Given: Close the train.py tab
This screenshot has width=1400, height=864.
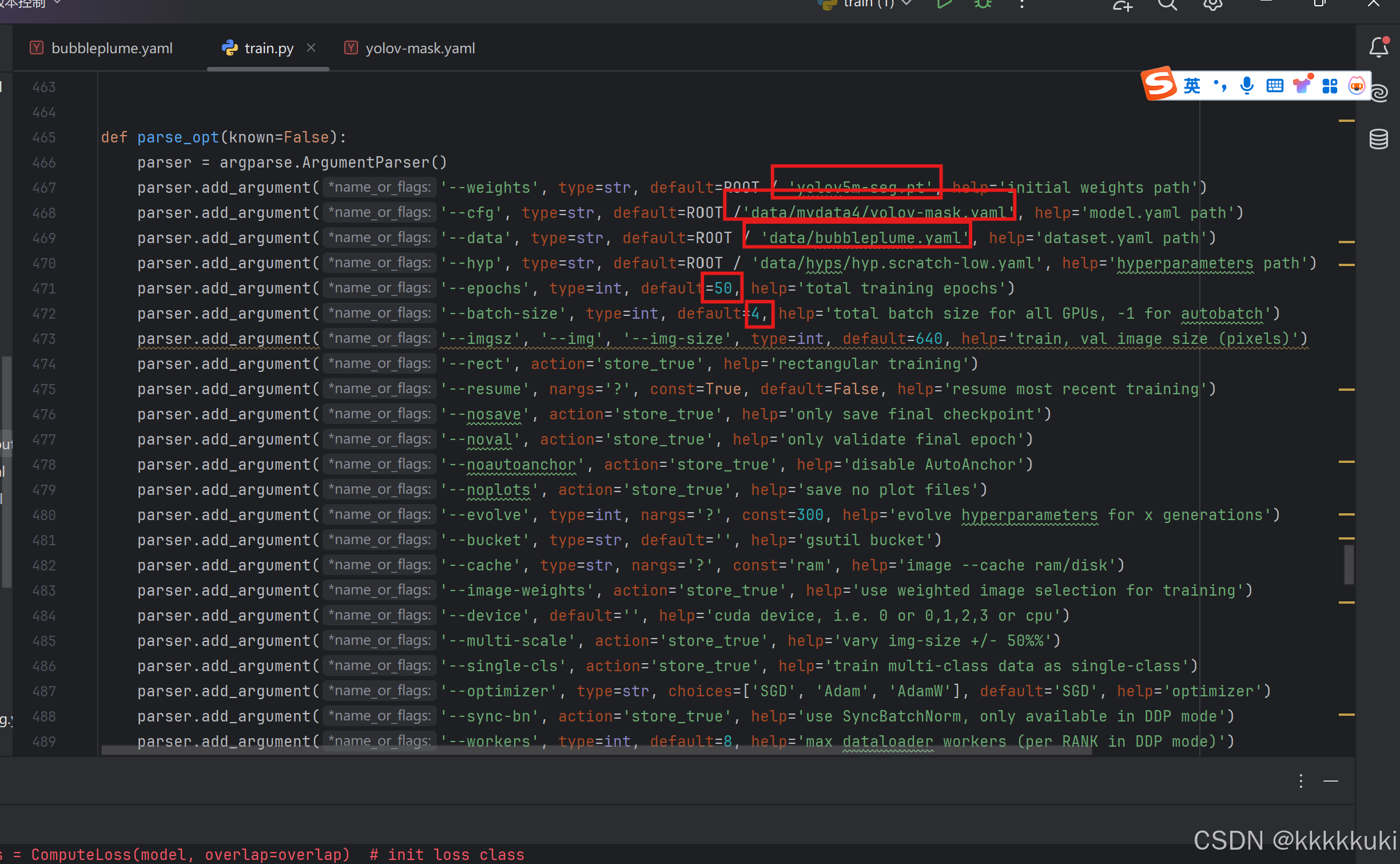Looking at the screenshot, I should pos(311,47).
